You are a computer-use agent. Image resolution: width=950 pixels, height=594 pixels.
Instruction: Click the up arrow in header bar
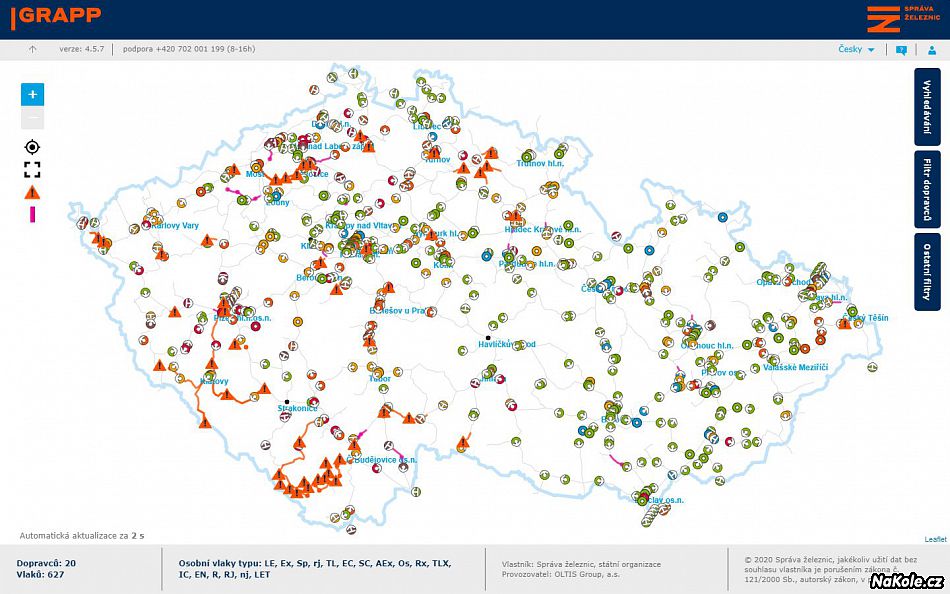coord(32,49)
